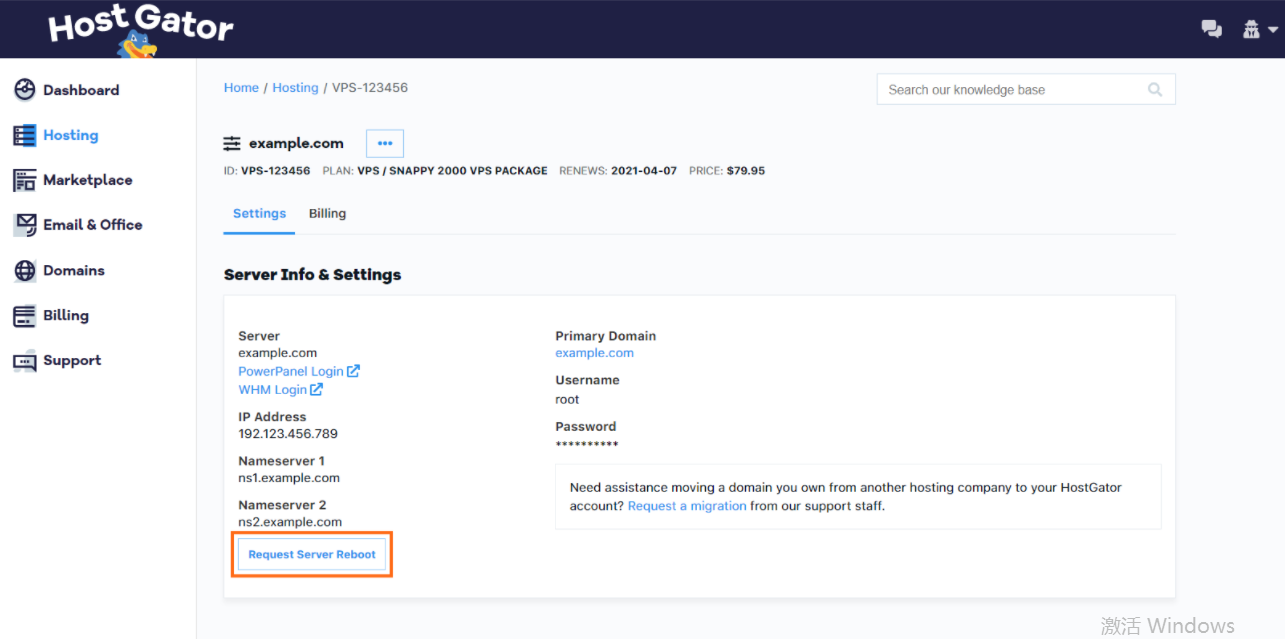Click the Support icon in sidebar
Image resolution: width=1285 pixels, height=639 pixels.
tap(24, 361)
